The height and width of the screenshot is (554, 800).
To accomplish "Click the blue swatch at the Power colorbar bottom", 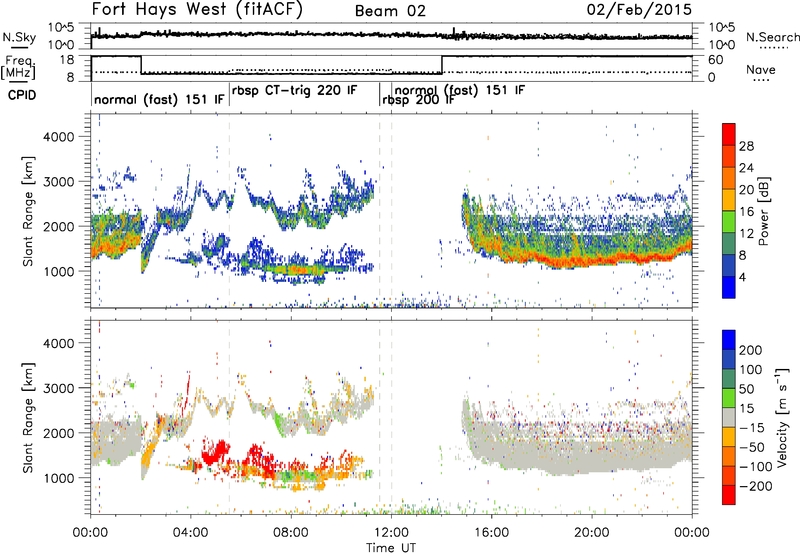I will point(729,287).
